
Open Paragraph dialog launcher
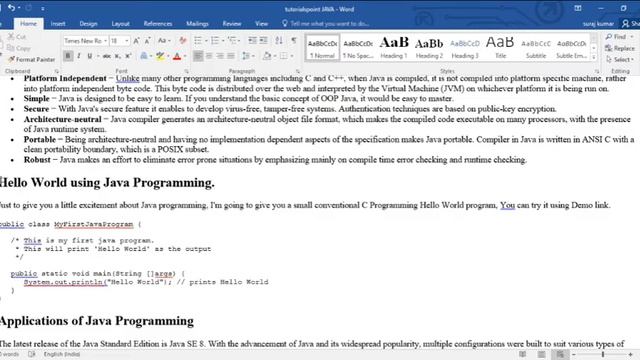click(298, 71)
